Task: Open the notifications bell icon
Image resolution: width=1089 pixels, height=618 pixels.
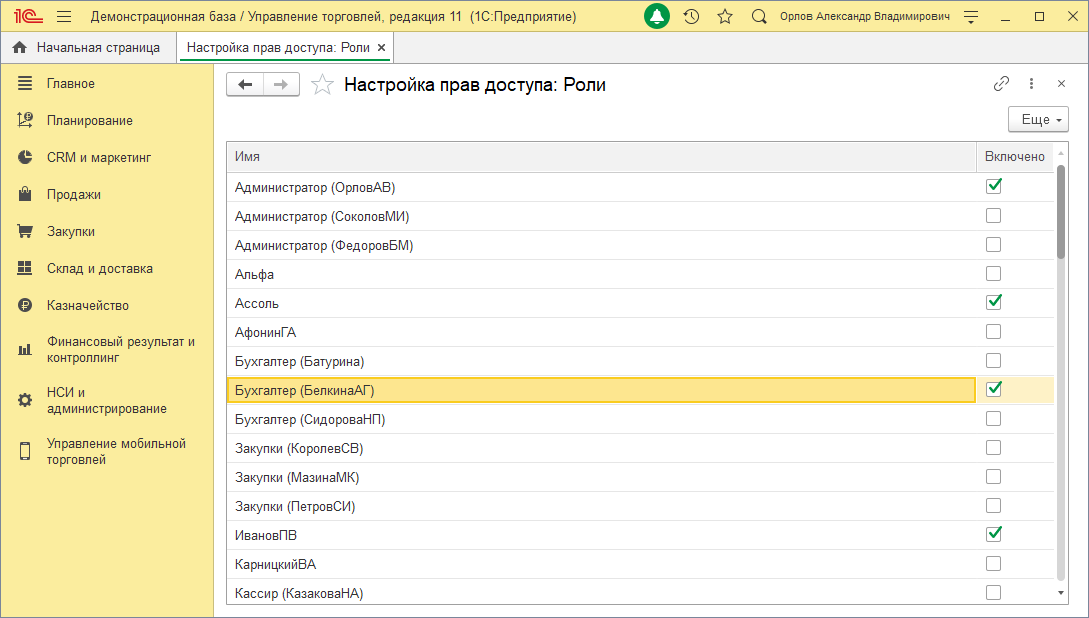Action: 656,17
